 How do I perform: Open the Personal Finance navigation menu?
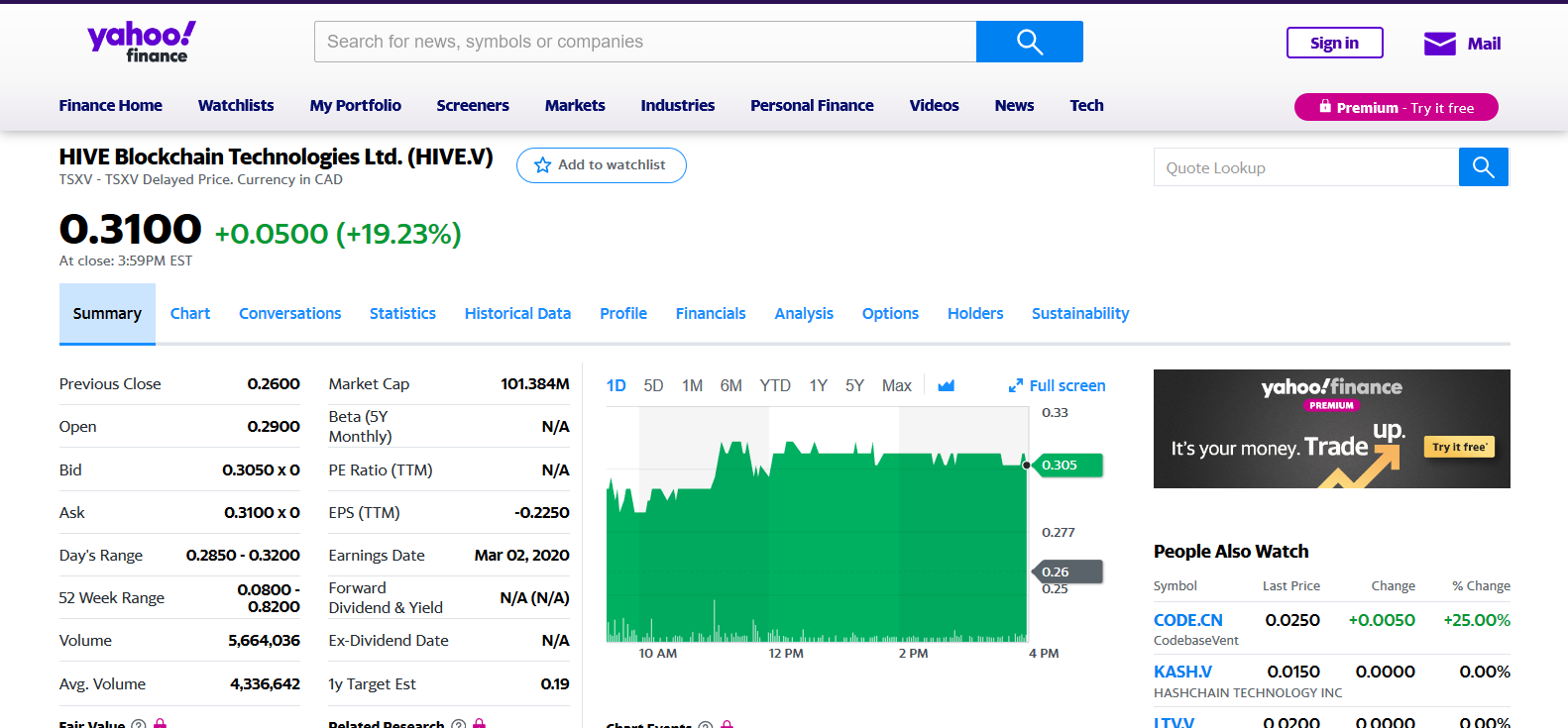coord(812,105)
